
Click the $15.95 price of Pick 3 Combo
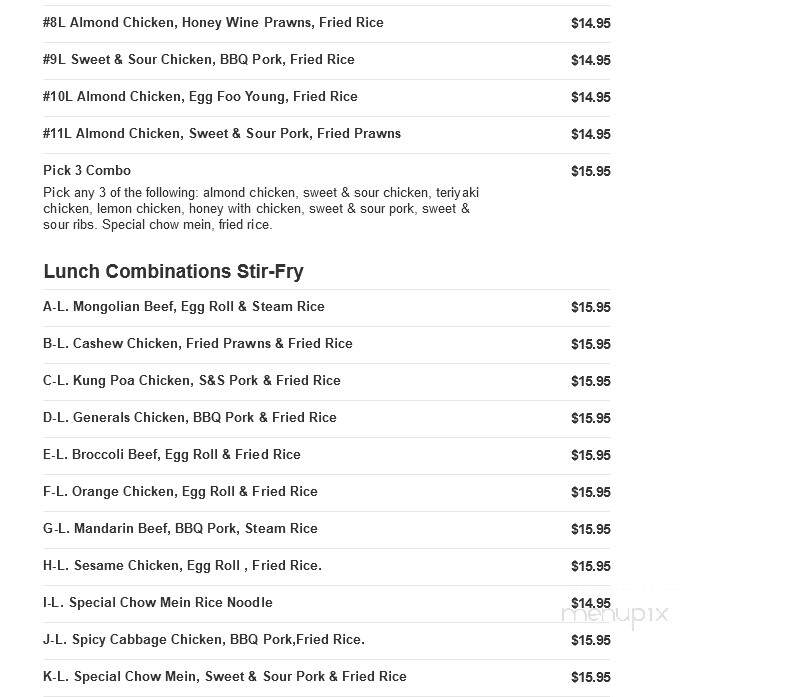tap(590, 171)
